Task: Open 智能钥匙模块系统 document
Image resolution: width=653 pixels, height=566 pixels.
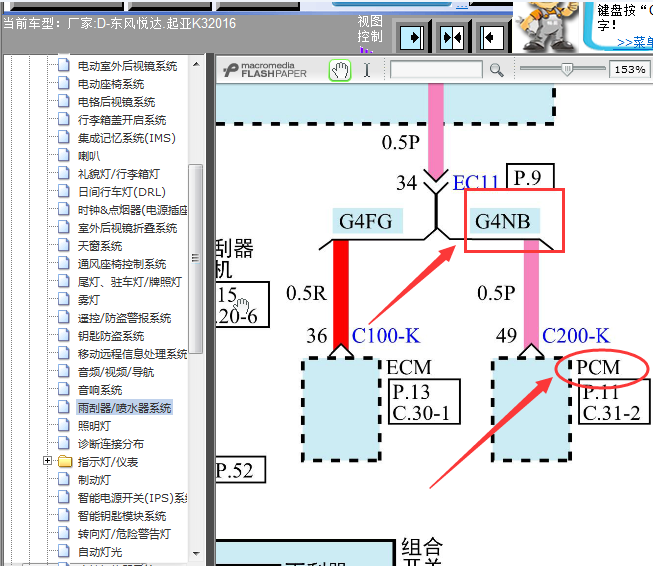Action: (x=122, y=516)
